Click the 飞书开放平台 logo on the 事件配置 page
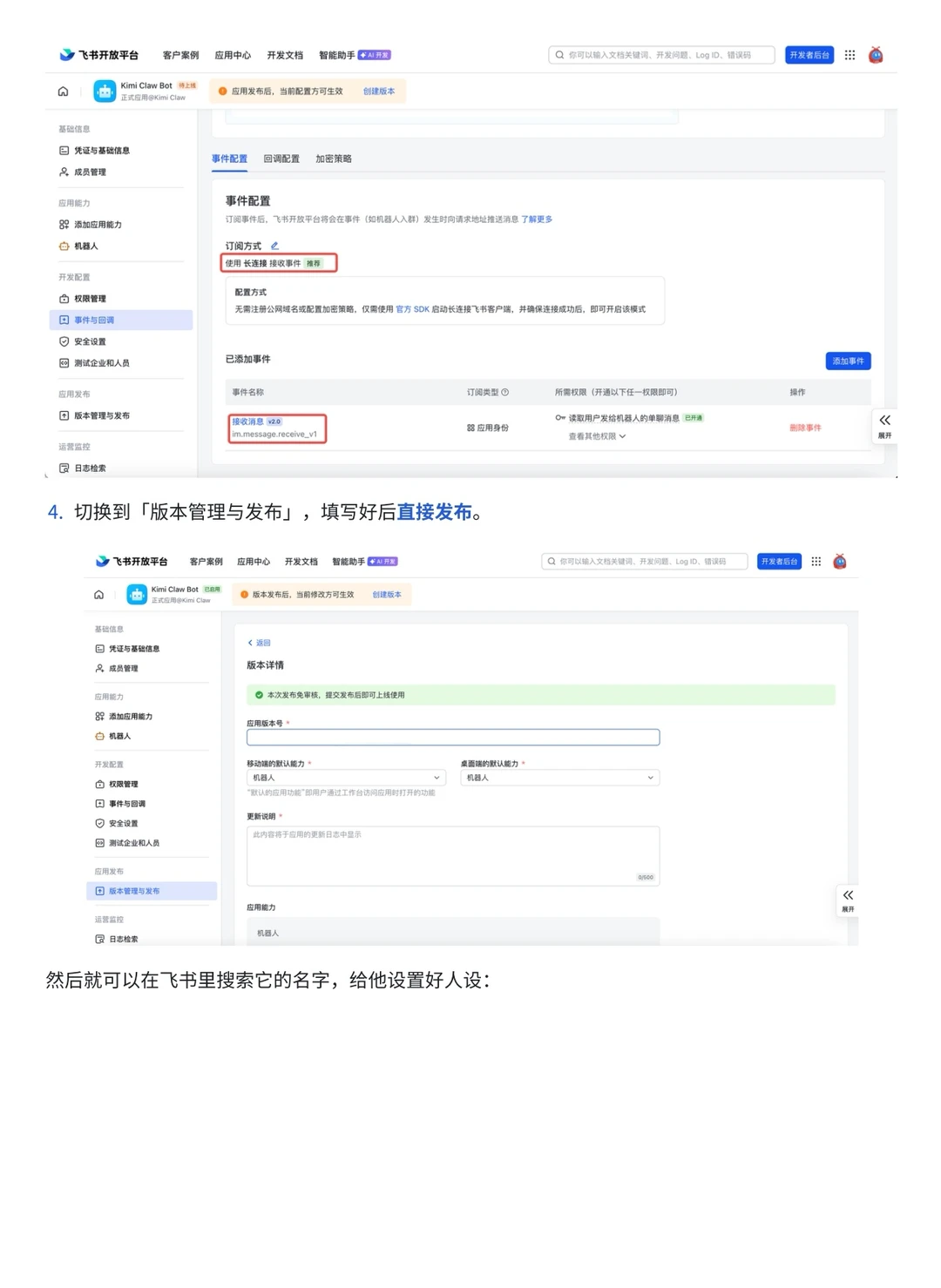The width and height of the screenshot is (941, 1288). (x=99, y=55)
